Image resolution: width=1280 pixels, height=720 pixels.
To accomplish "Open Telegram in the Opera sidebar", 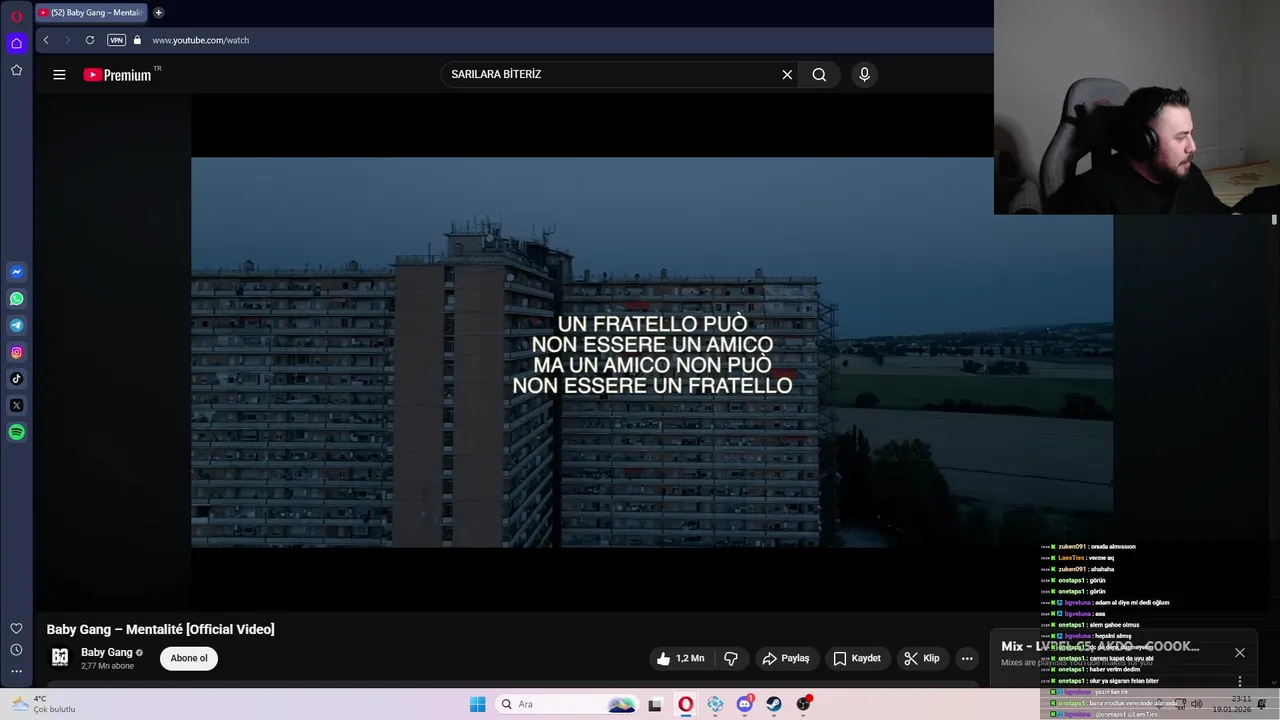I will tap(16, 326).
